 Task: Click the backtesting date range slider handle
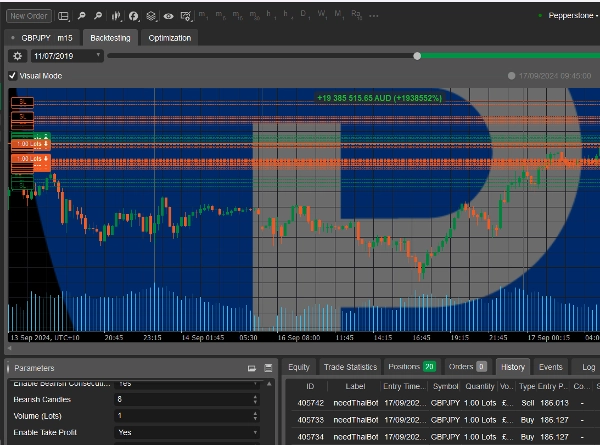(417, 56)
